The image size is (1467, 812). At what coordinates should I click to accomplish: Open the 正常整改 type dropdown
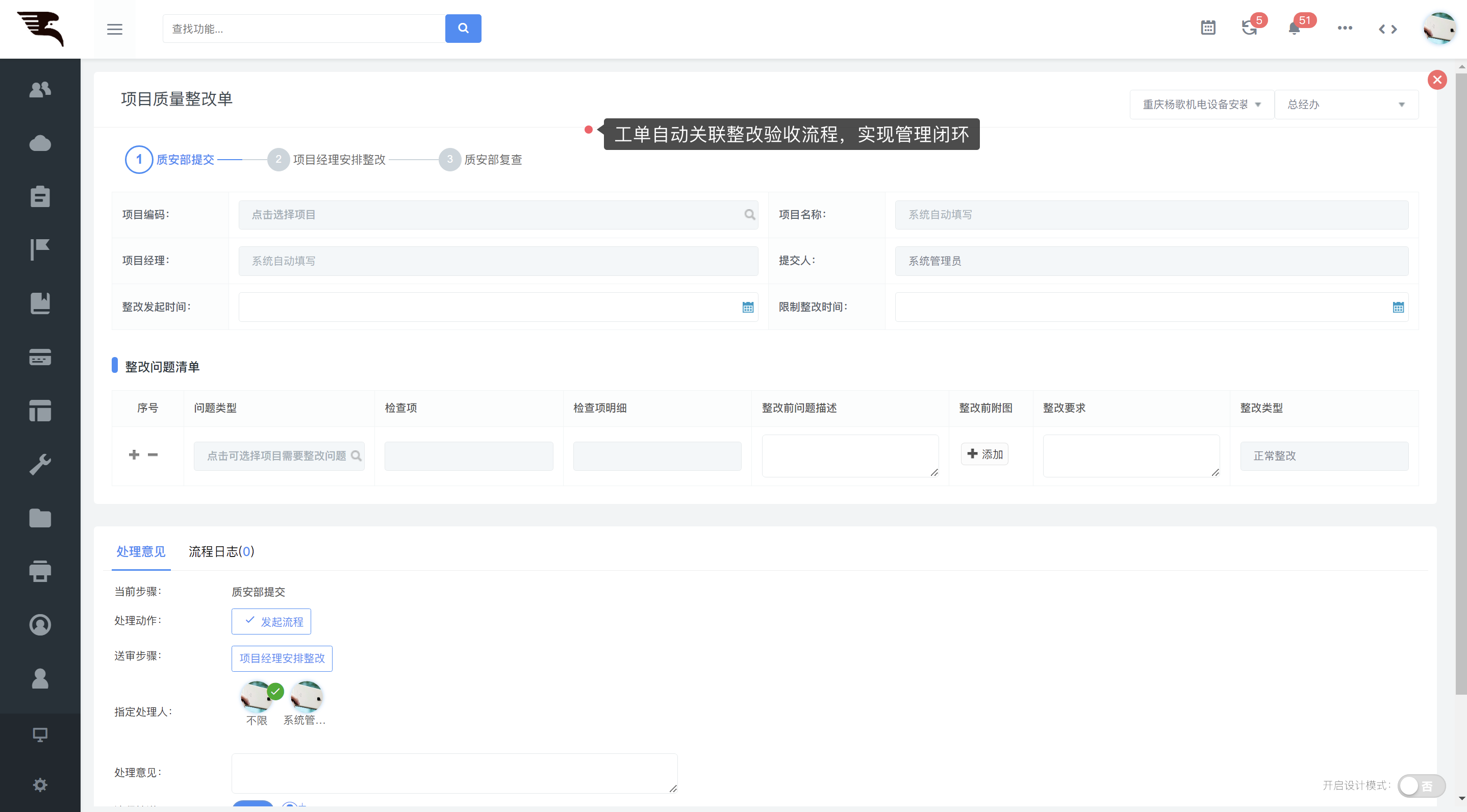tap(1324, 456)
